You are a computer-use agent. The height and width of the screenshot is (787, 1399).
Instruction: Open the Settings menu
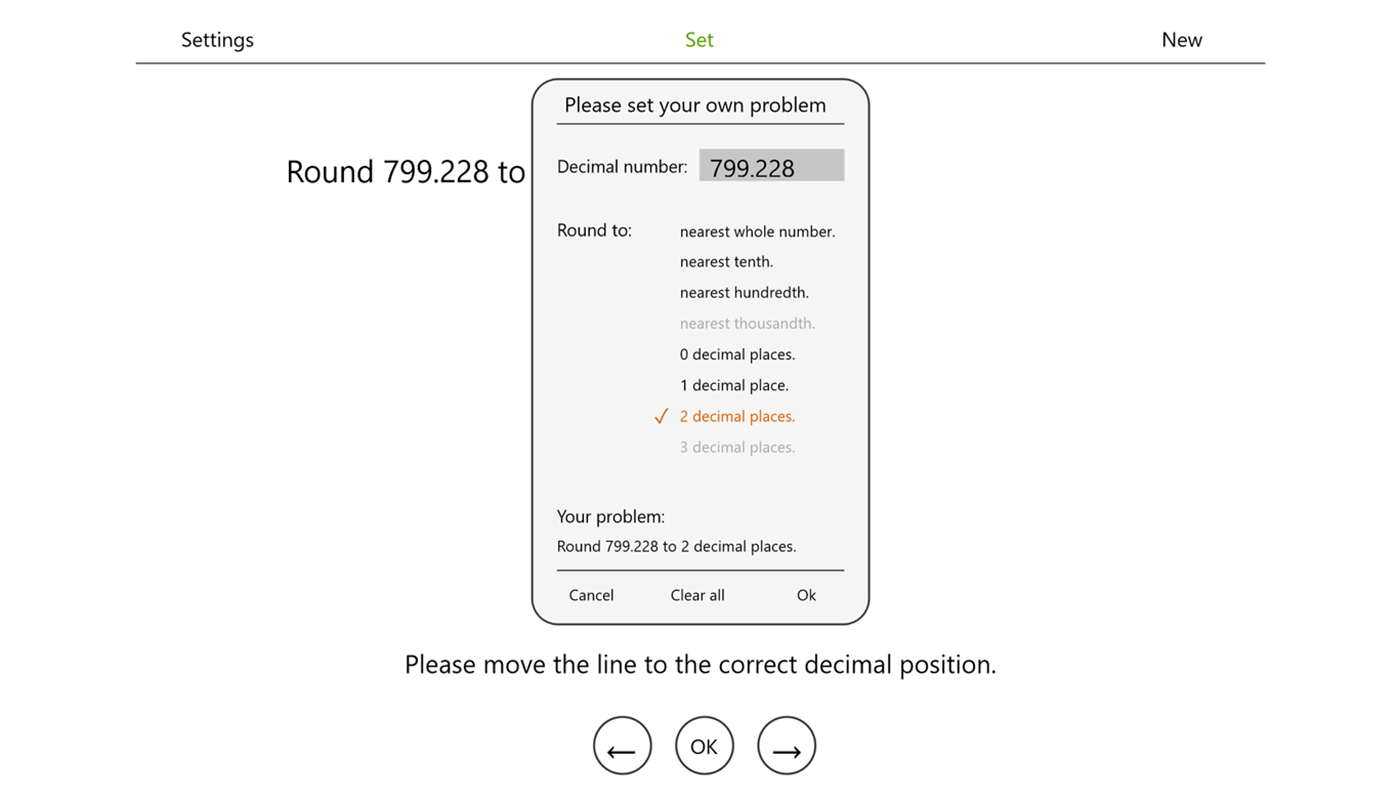click(x=217, y=39)
